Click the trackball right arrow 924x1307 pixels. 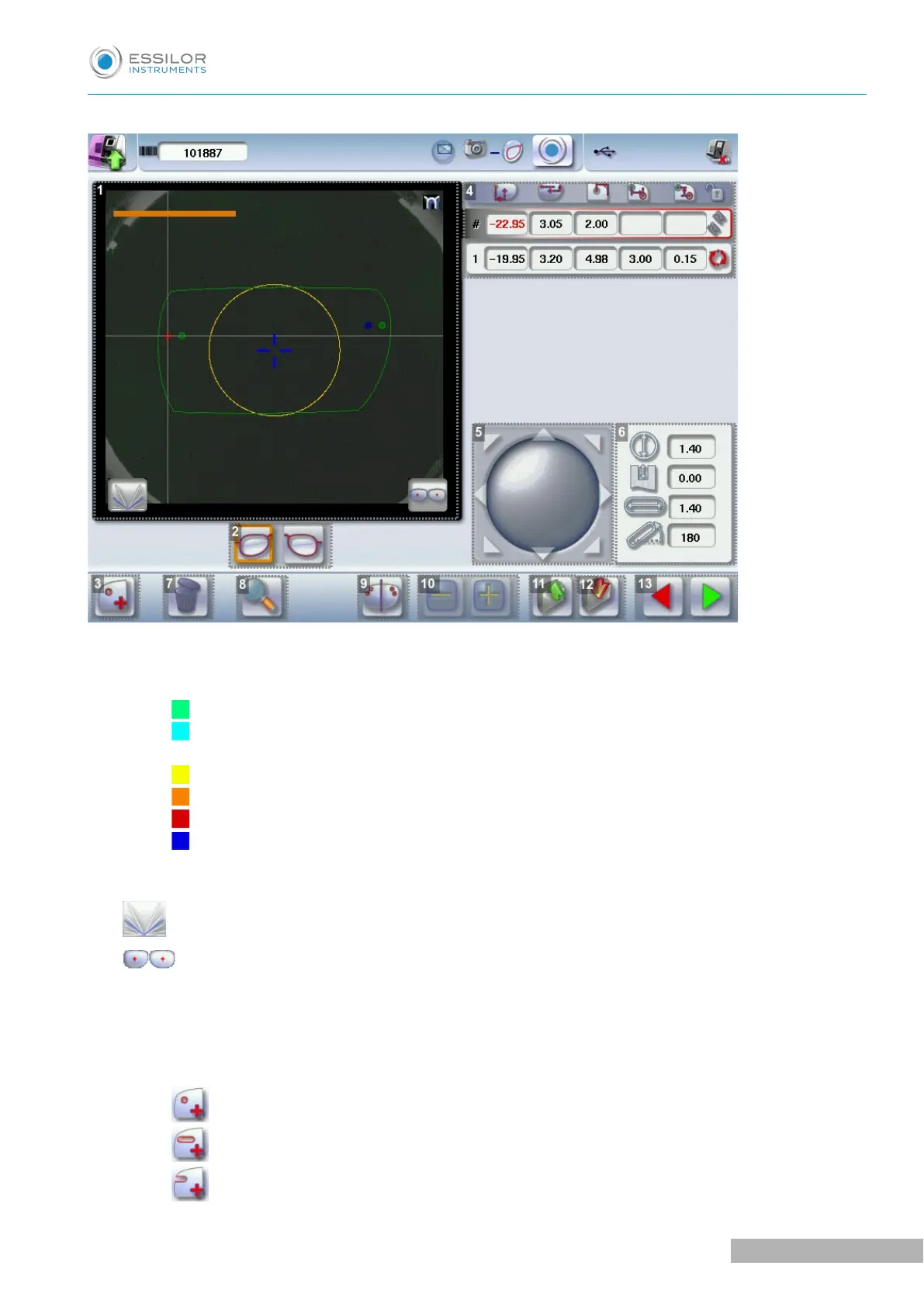pyautogui.click(x=605, y=494)
